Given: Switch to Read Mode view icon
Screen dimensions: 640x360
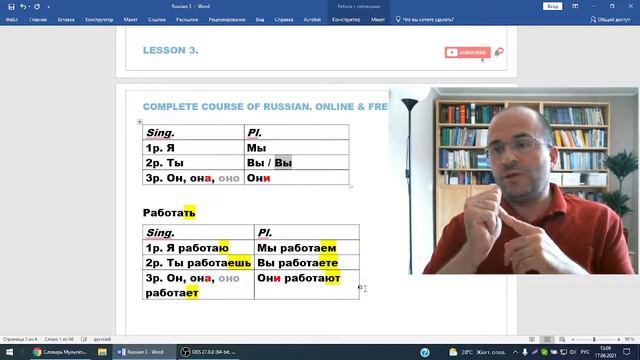Looking at the screenshot, I should [532, 339].
